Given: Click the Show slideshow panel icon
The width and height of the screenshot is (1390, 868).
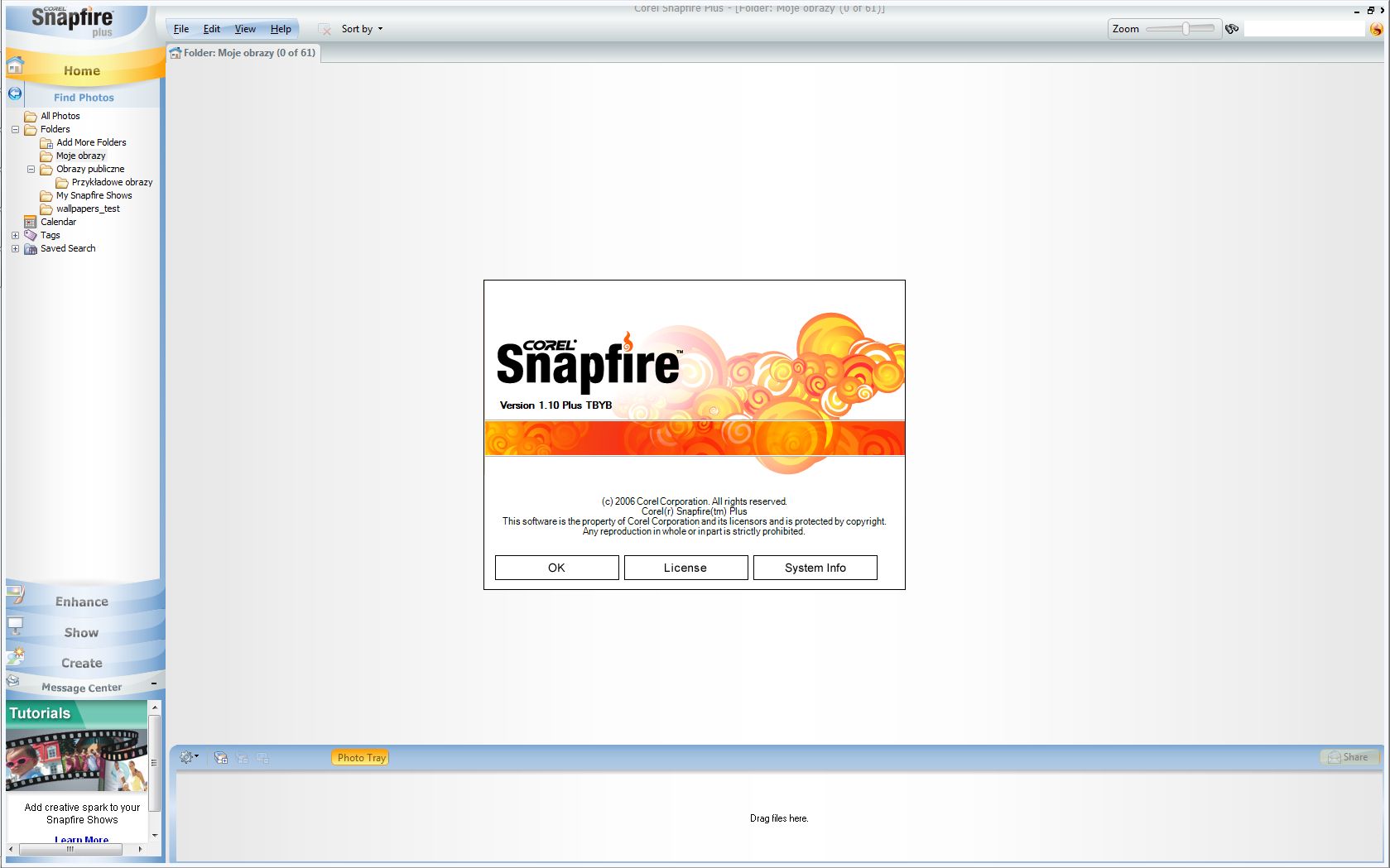Looking at the screenshot, I should (16, 626).
